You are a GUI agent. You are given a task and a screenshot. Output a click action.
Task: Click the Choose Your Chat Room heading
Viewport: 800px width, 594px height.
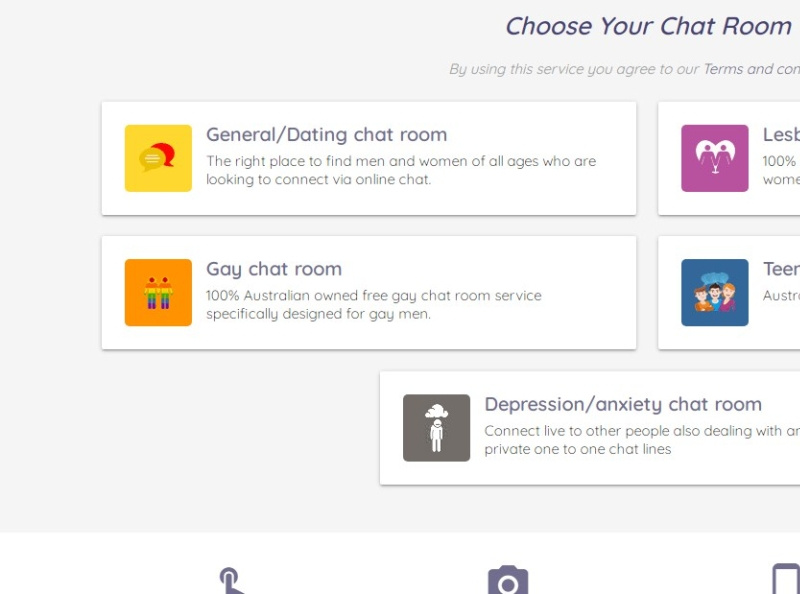(x=648, y=27)
